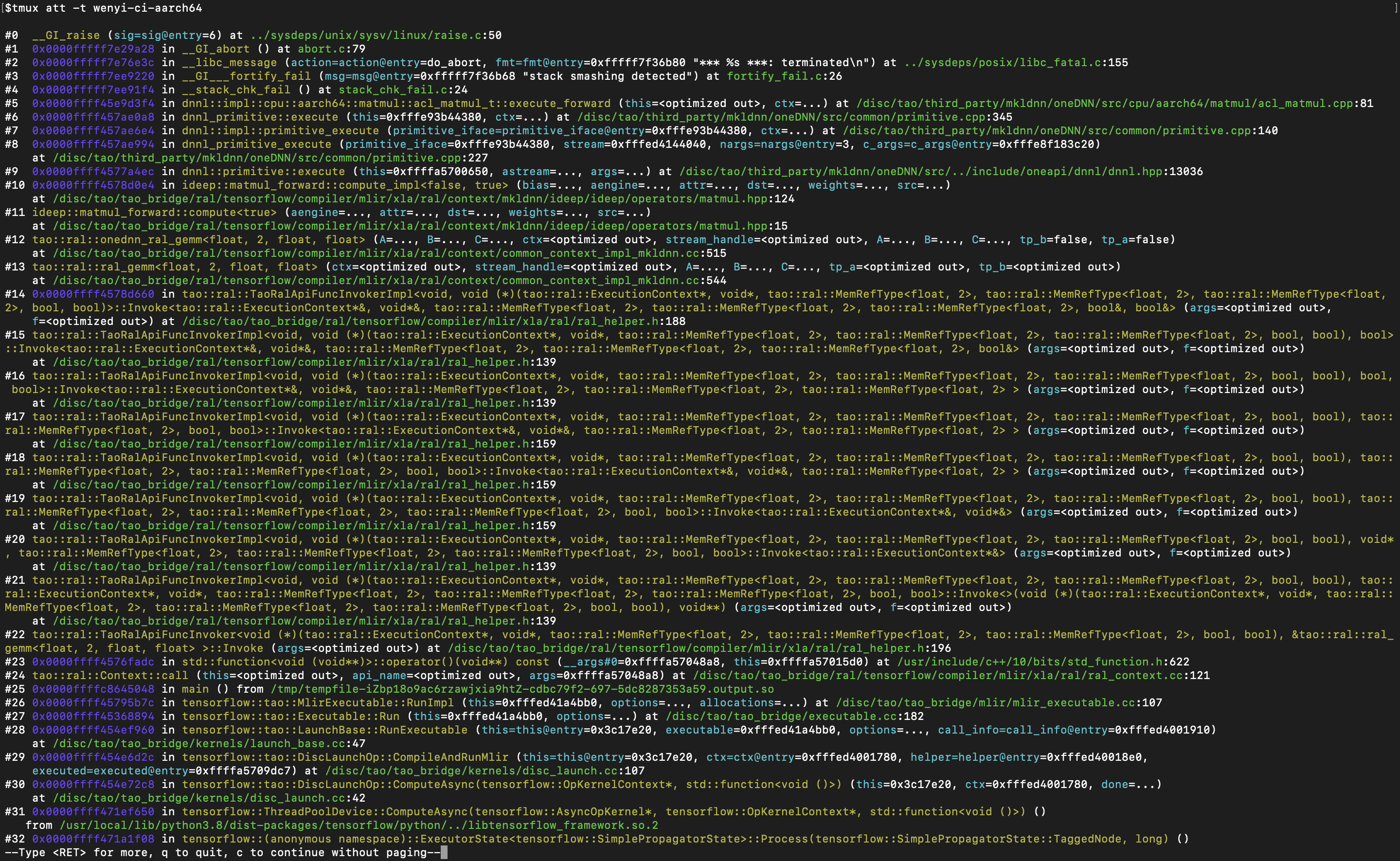
Task: Click matmul.hpp:15 file path
Action: pos(420,227)
